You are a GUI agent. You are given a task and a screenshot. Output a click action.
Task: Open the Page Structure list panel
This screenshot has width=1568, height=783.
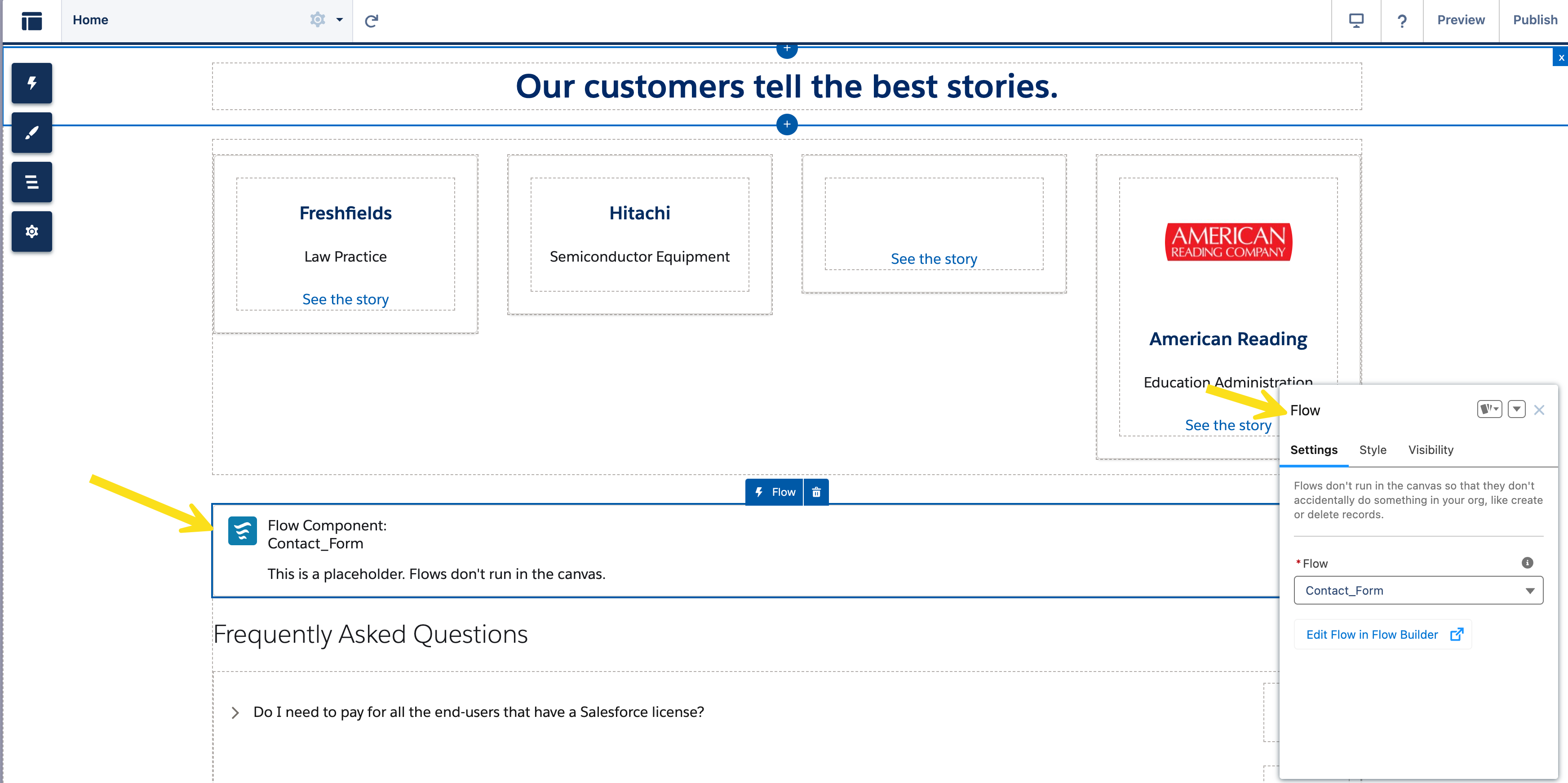point(31,182)
